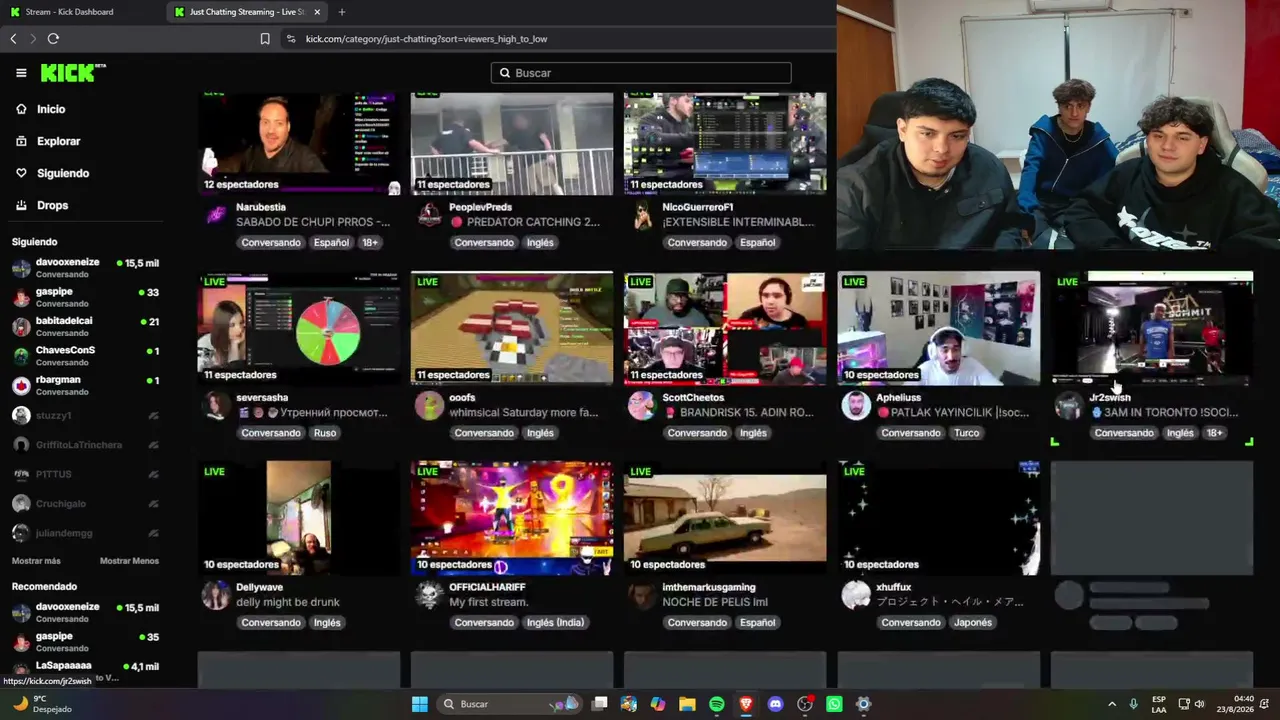Click the stream title 'delly might be drunk'
This screenshot has height=720, width=1280.
288,602
